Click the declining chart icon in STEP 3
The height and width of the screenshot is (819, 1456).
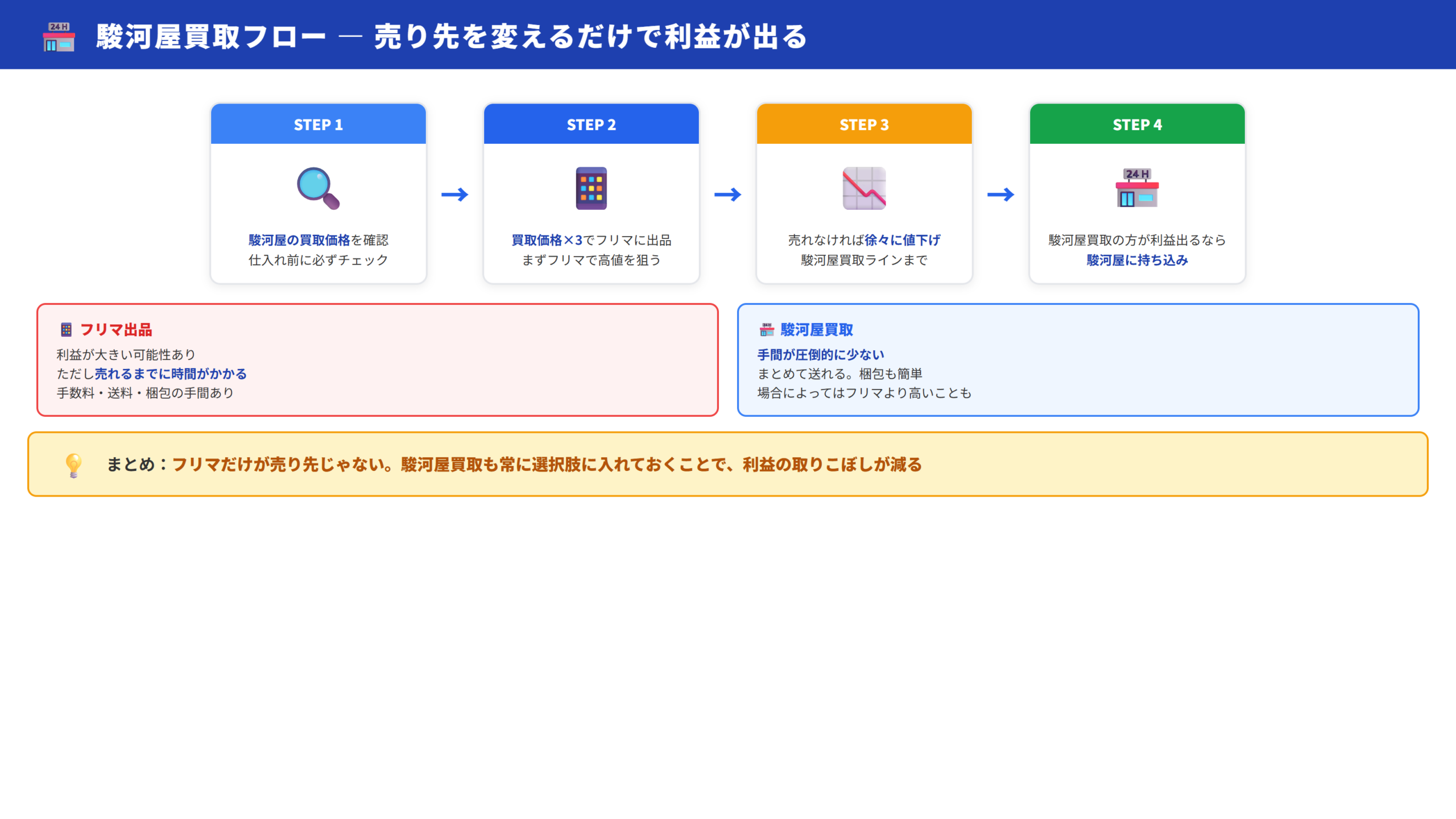click(864, 188)
